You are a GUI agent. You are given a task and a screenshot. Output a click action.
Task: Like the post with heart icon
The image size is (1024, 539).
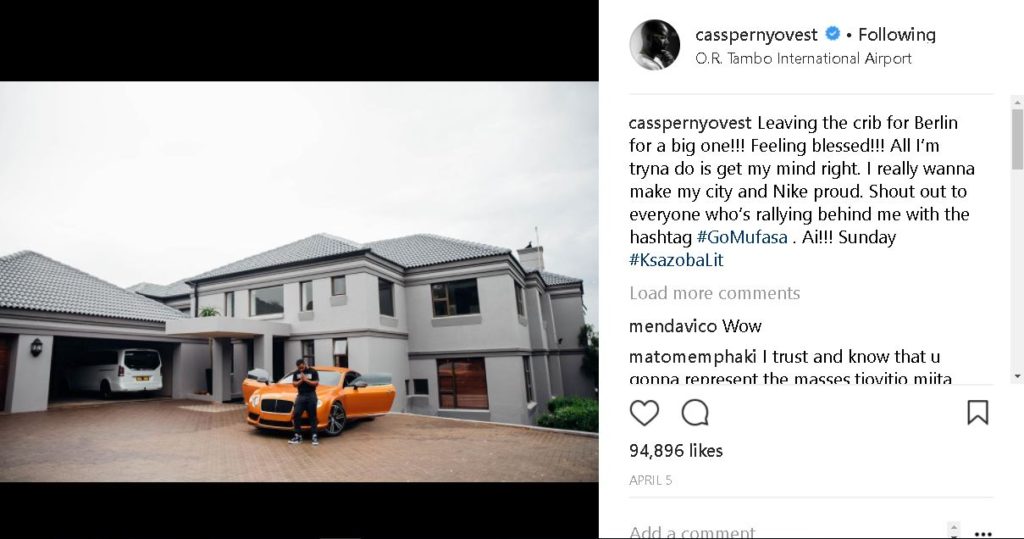click(x=644, y=413)
